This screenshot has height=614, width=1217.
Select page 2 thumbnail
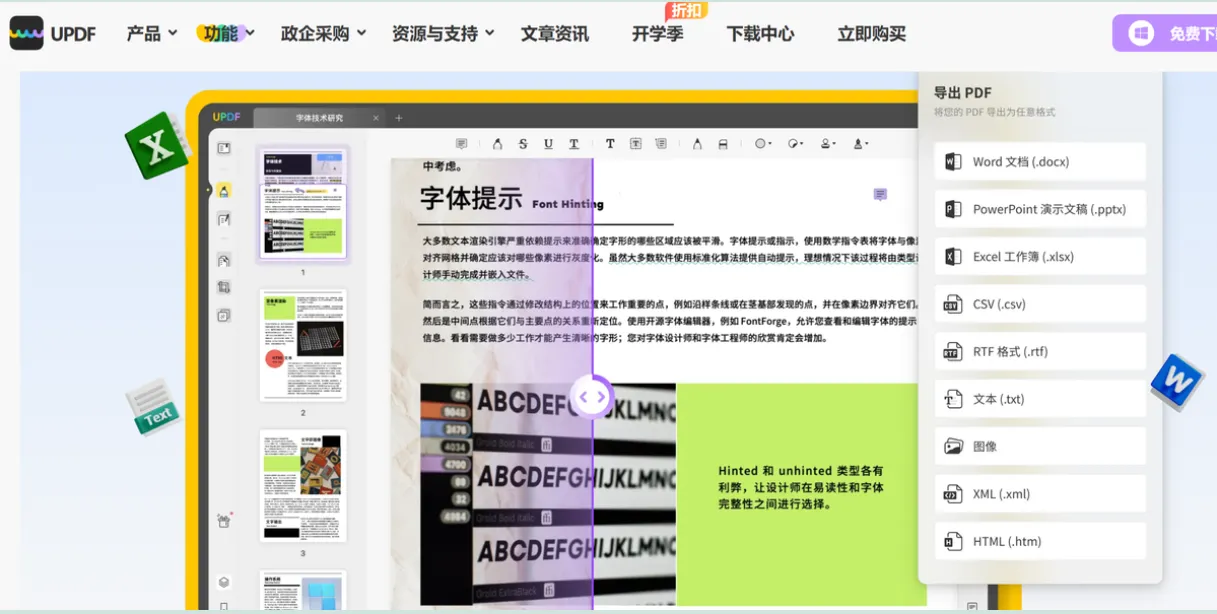click(303, 345)
